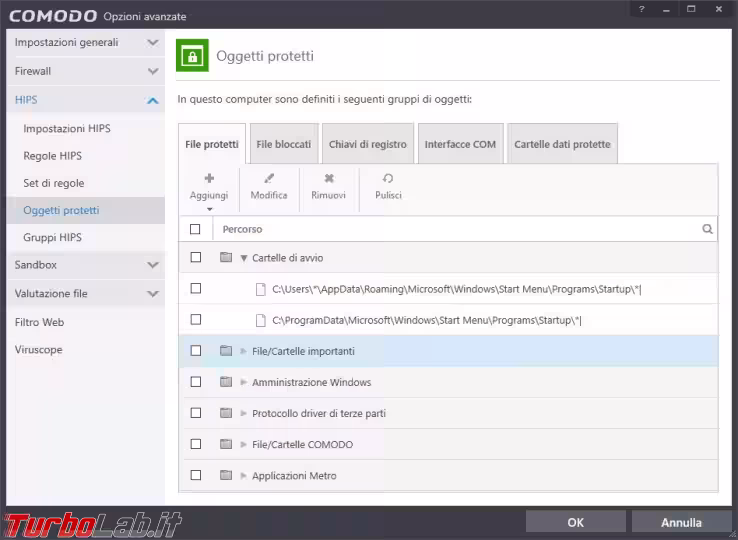Click the help question mark in title bar
Screen dimensions: 738x540
(636, 9)
